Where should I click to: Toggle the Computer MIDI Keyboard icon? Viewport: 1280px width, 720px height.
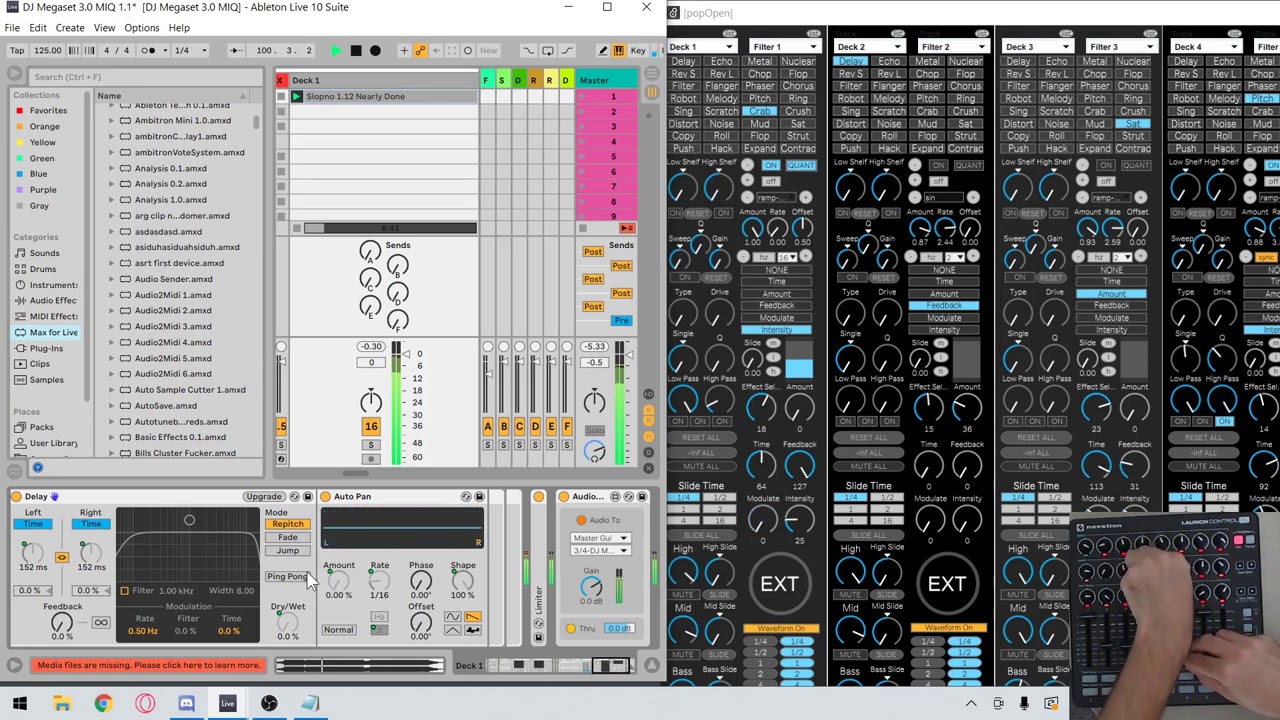(x=620, y=50)
